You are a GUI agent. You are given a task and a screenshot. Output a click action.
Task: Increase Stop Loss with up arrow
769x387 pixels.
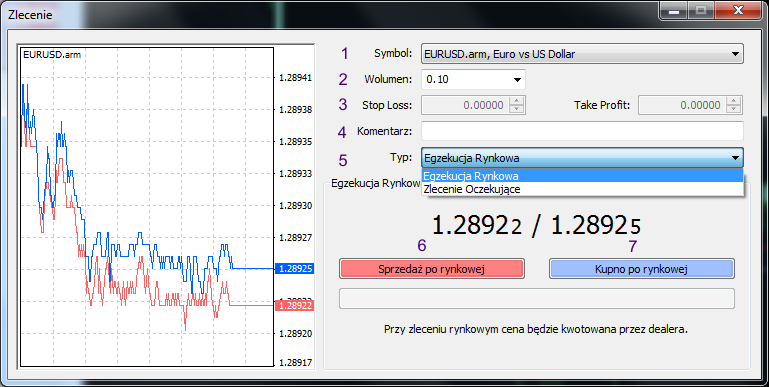tap(516, 101)
